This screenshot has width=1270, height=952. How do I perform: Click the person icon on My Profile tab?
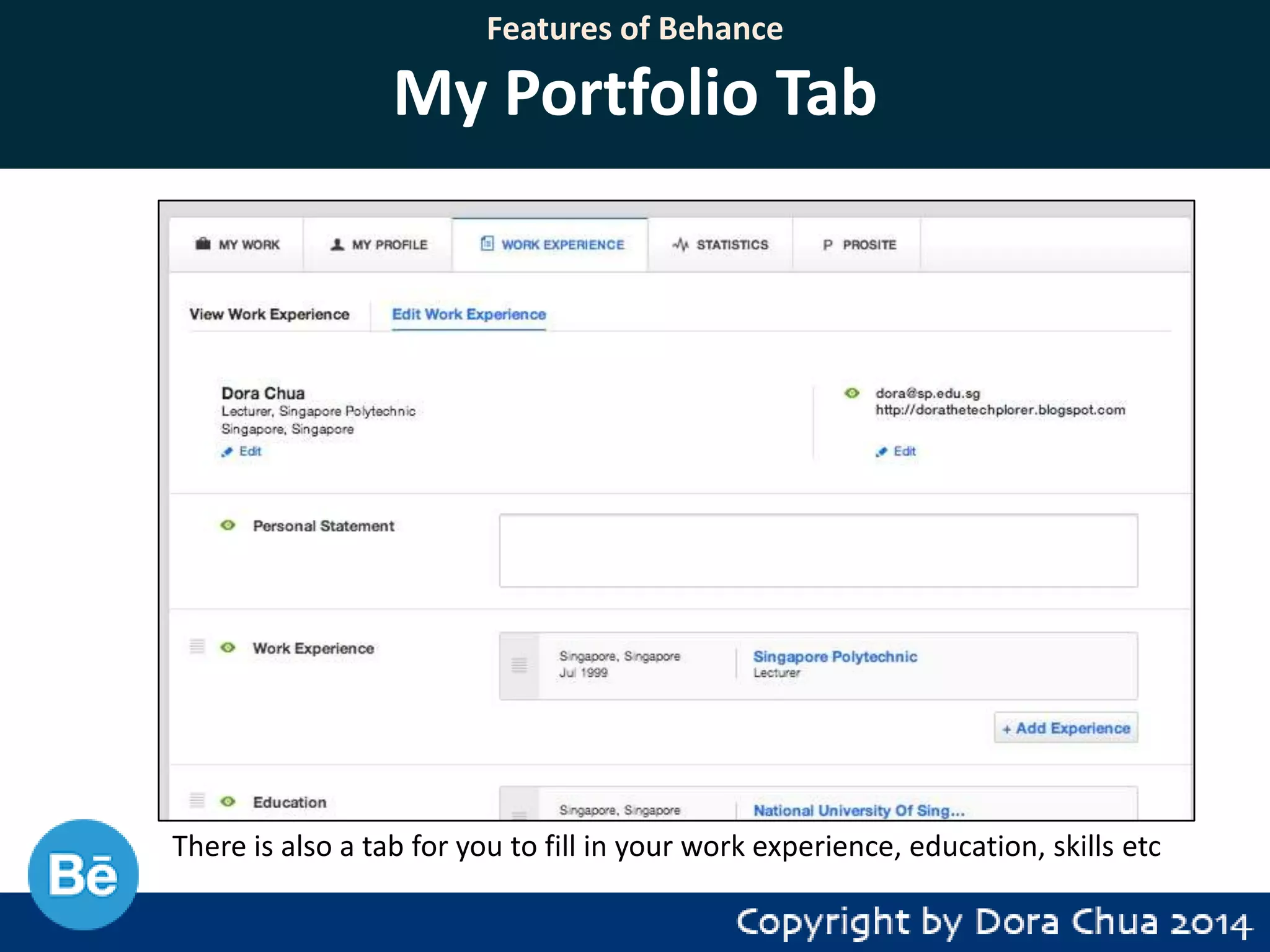point(337,244)
